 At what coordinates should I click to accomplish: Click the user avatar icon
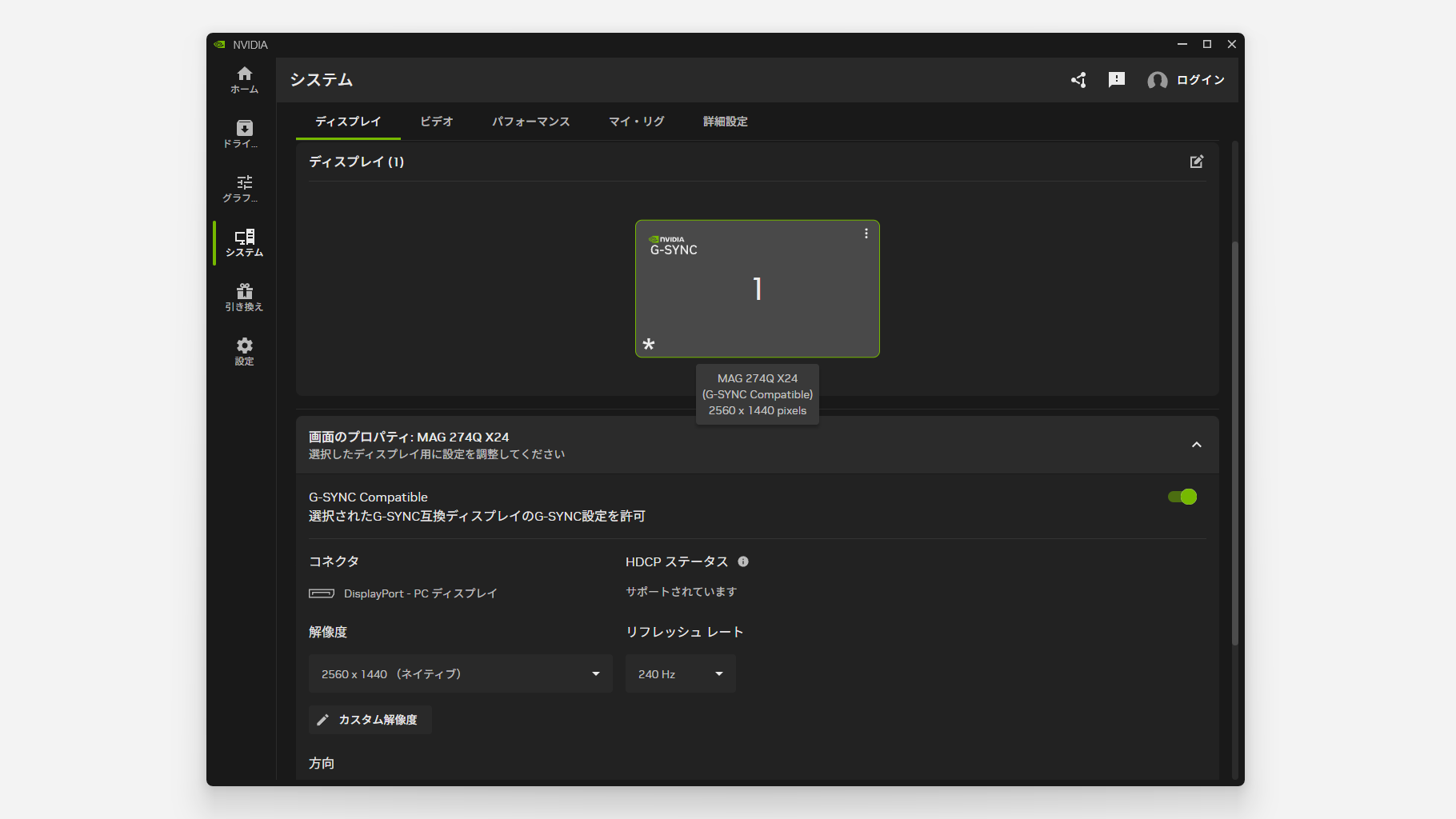1157,80
